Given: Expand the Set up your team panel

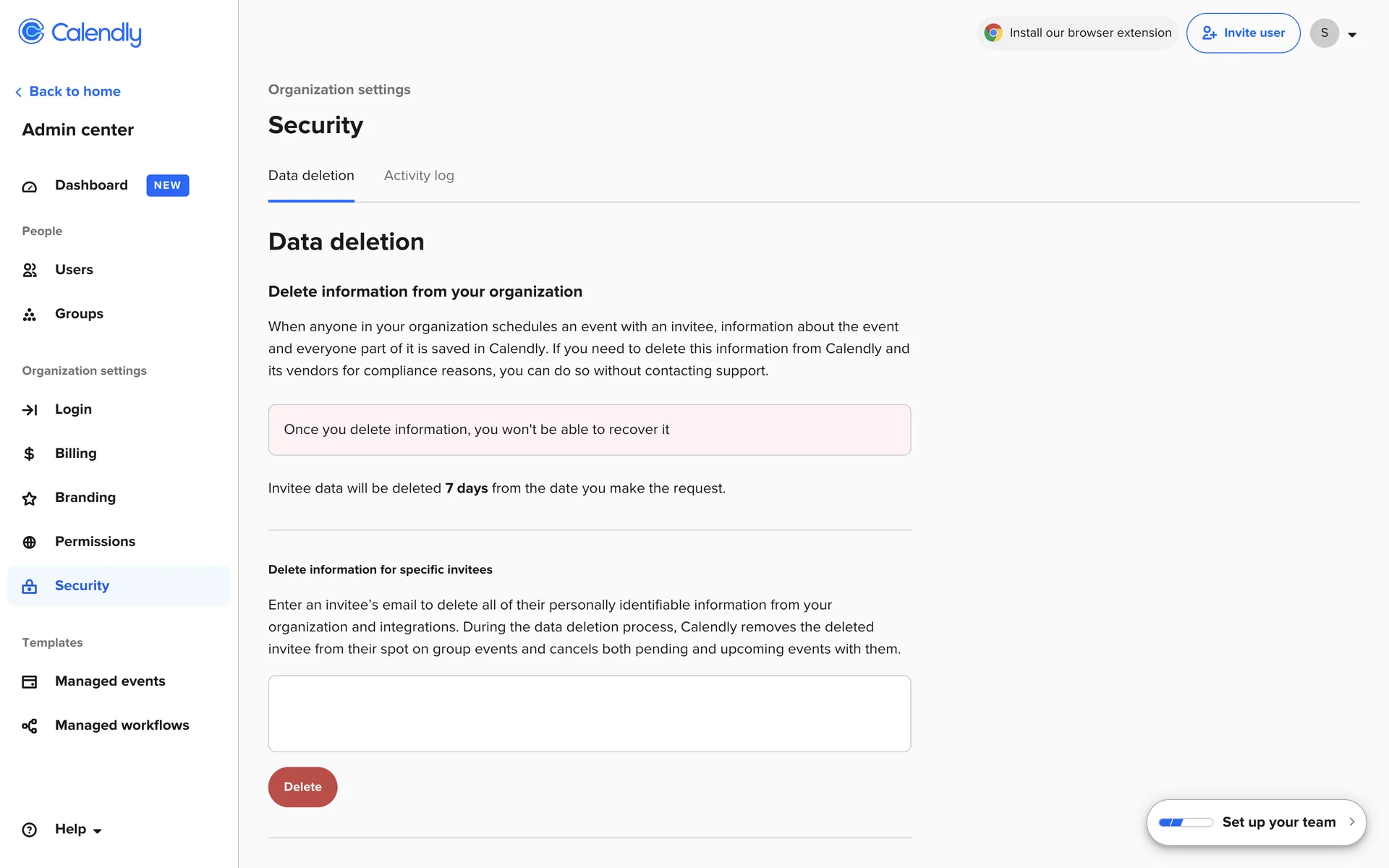Looking at the screenshot, I should point(1351,822).
